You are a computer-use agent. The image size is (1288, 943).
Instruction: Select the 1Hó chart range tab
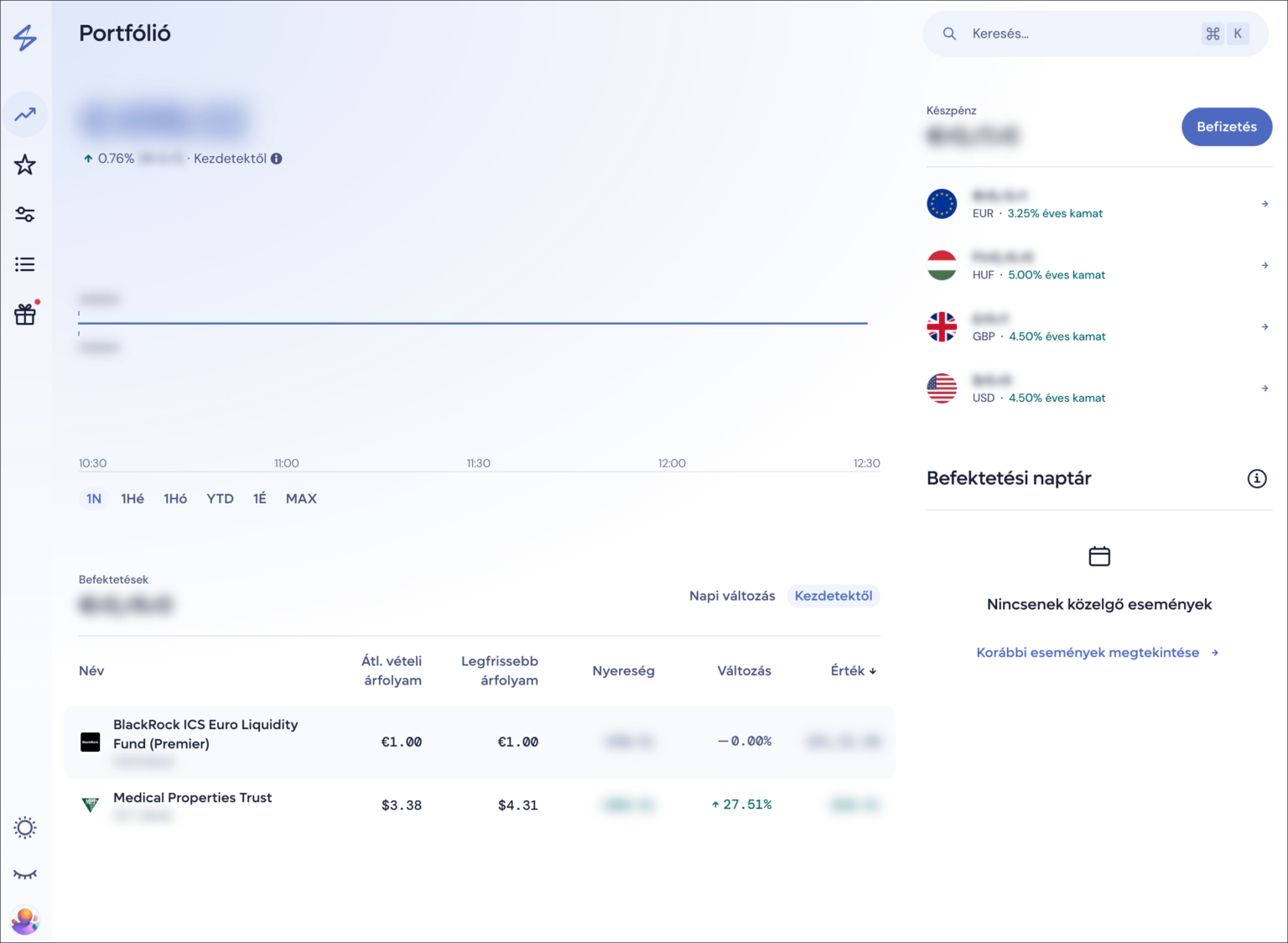(x=174, y=498)
